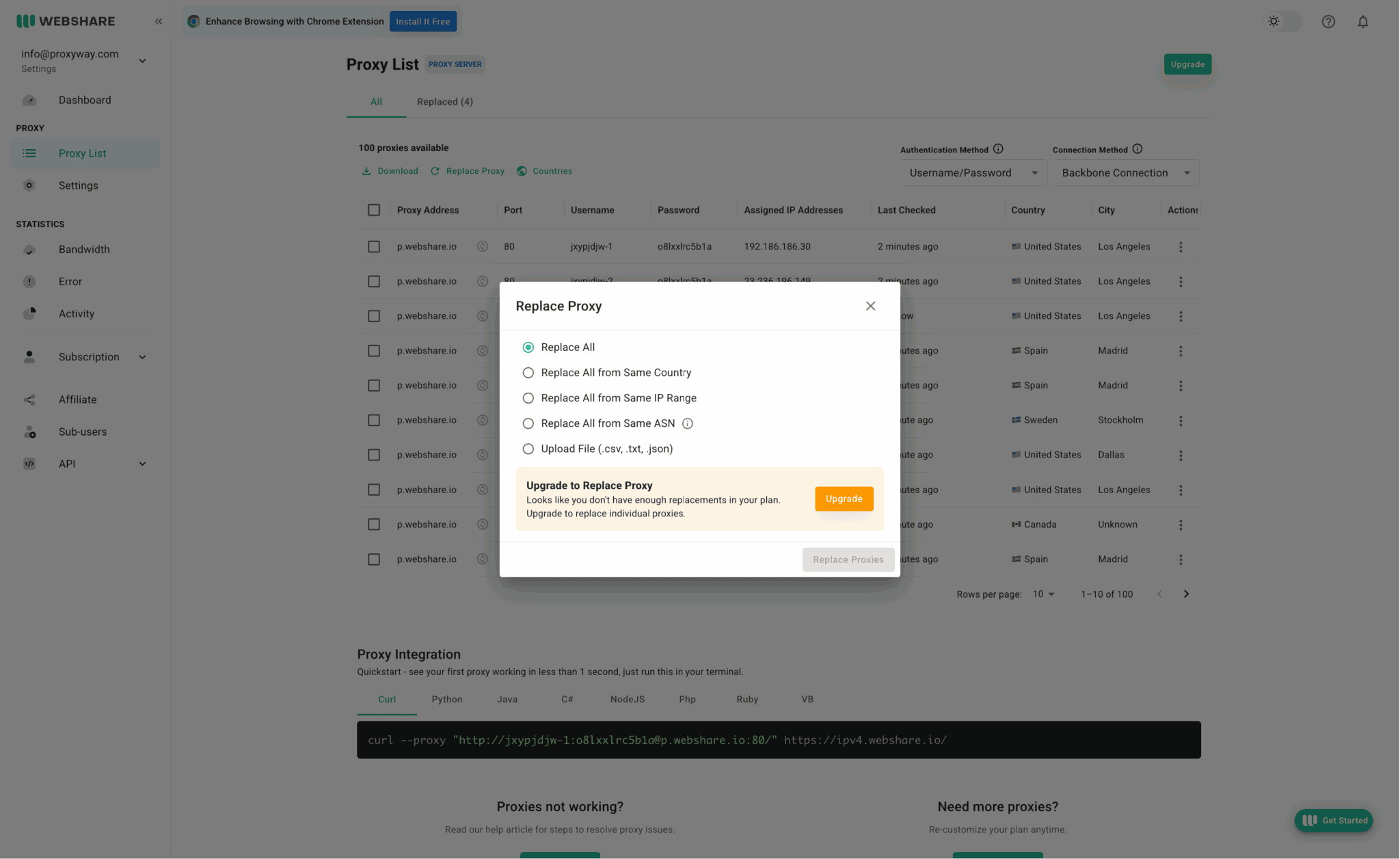Open the Dashboard from the sidebar
Image resolution: width=1400 pixels, height=859 pixels.
(84, 100)
